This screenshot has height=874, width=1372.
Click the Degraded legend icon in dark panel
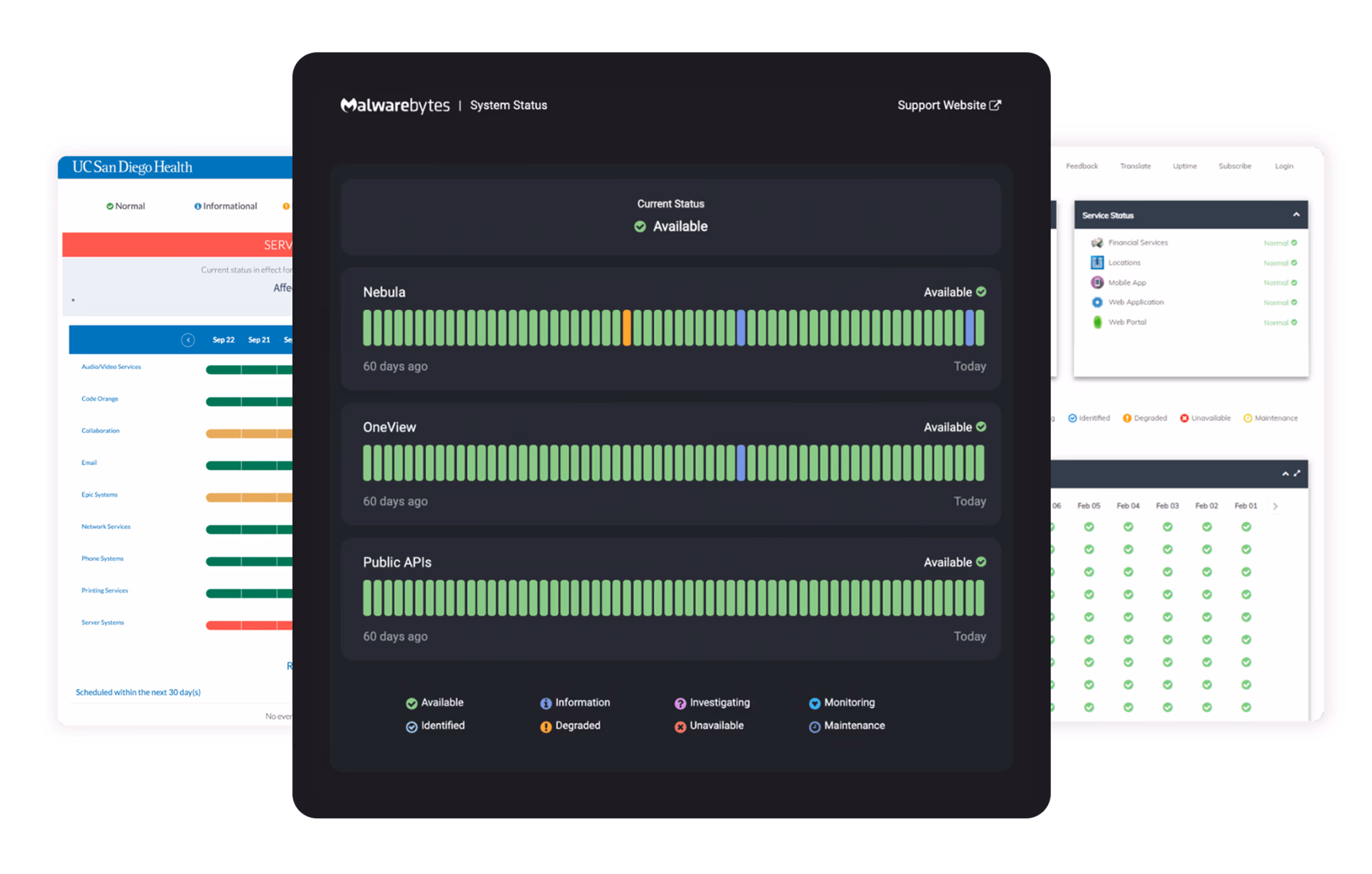click(x=546, y=727)
